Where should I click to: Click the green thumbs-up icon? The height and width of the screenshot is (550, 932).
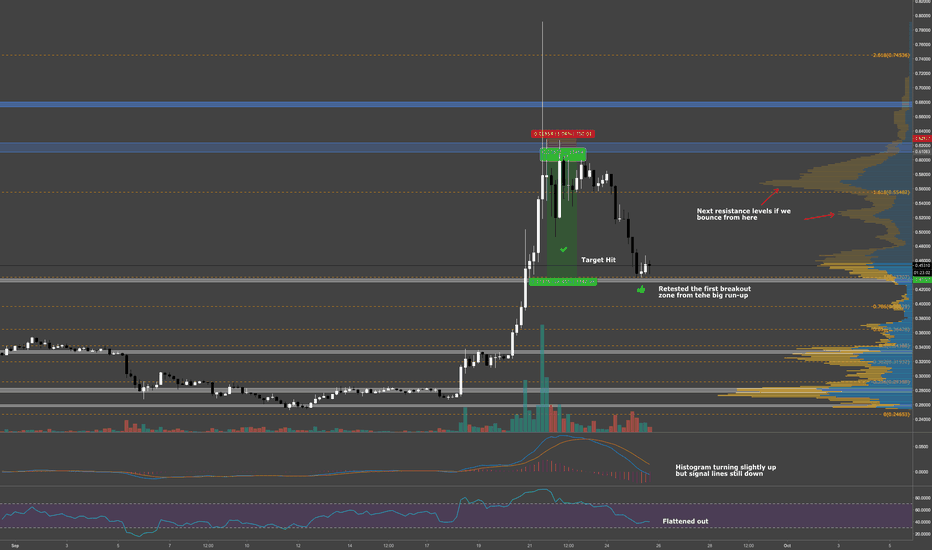click(x=641, y=290)
